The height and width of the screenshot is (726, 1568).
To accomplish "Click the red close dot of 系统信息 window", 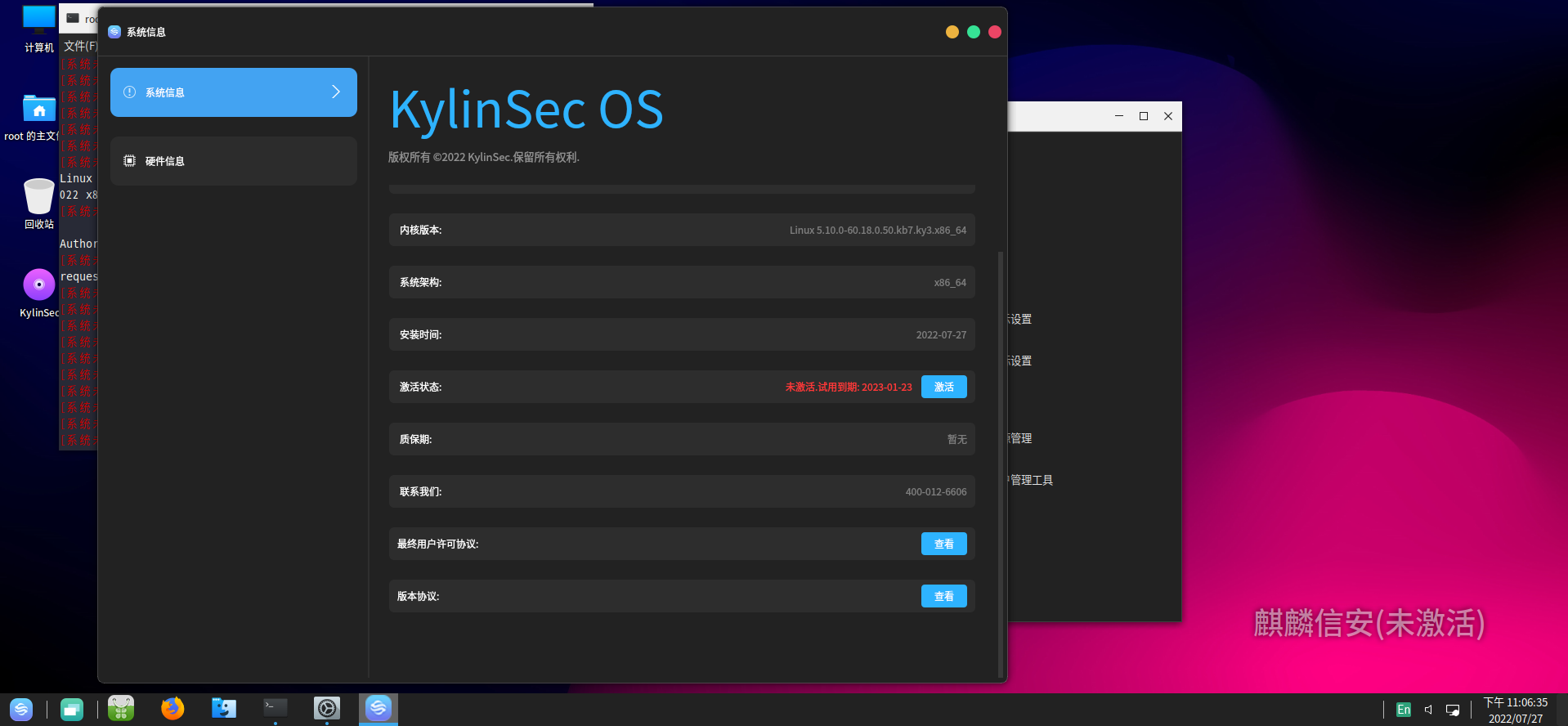I will click(995, 32).
